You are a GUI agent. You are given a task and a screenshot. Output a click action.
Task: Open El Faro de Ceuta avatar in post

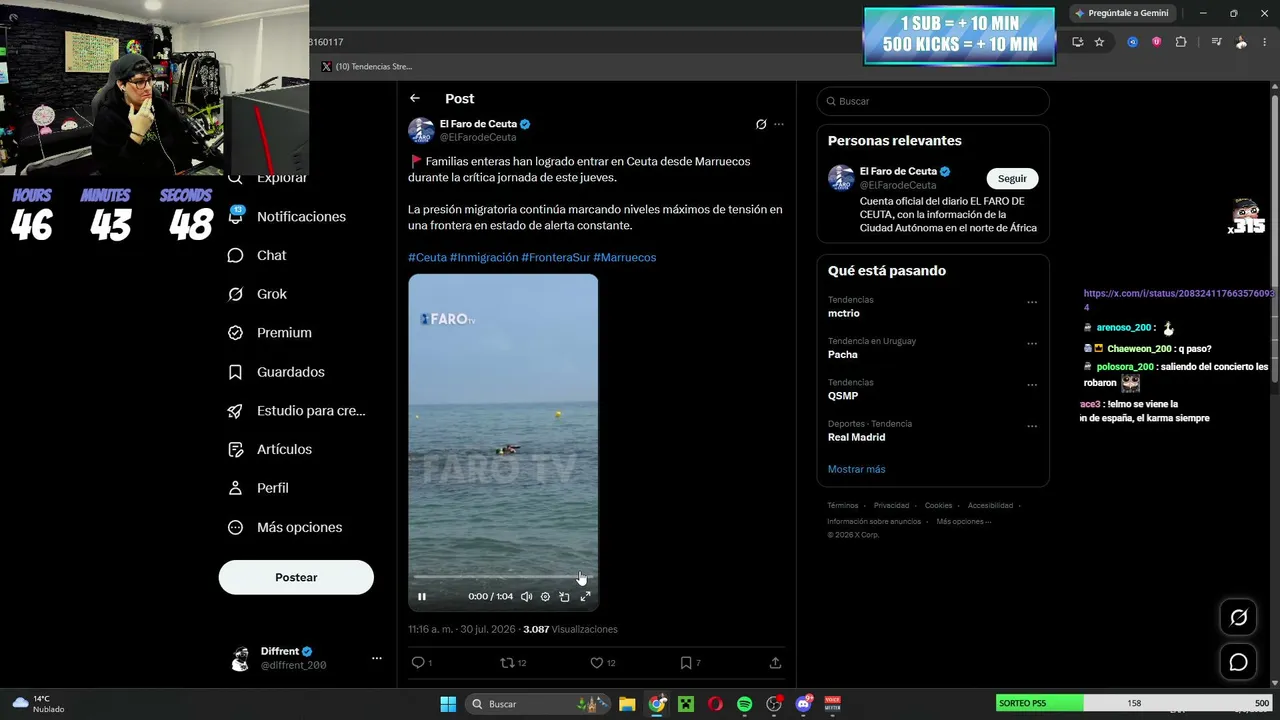[421, 130]
